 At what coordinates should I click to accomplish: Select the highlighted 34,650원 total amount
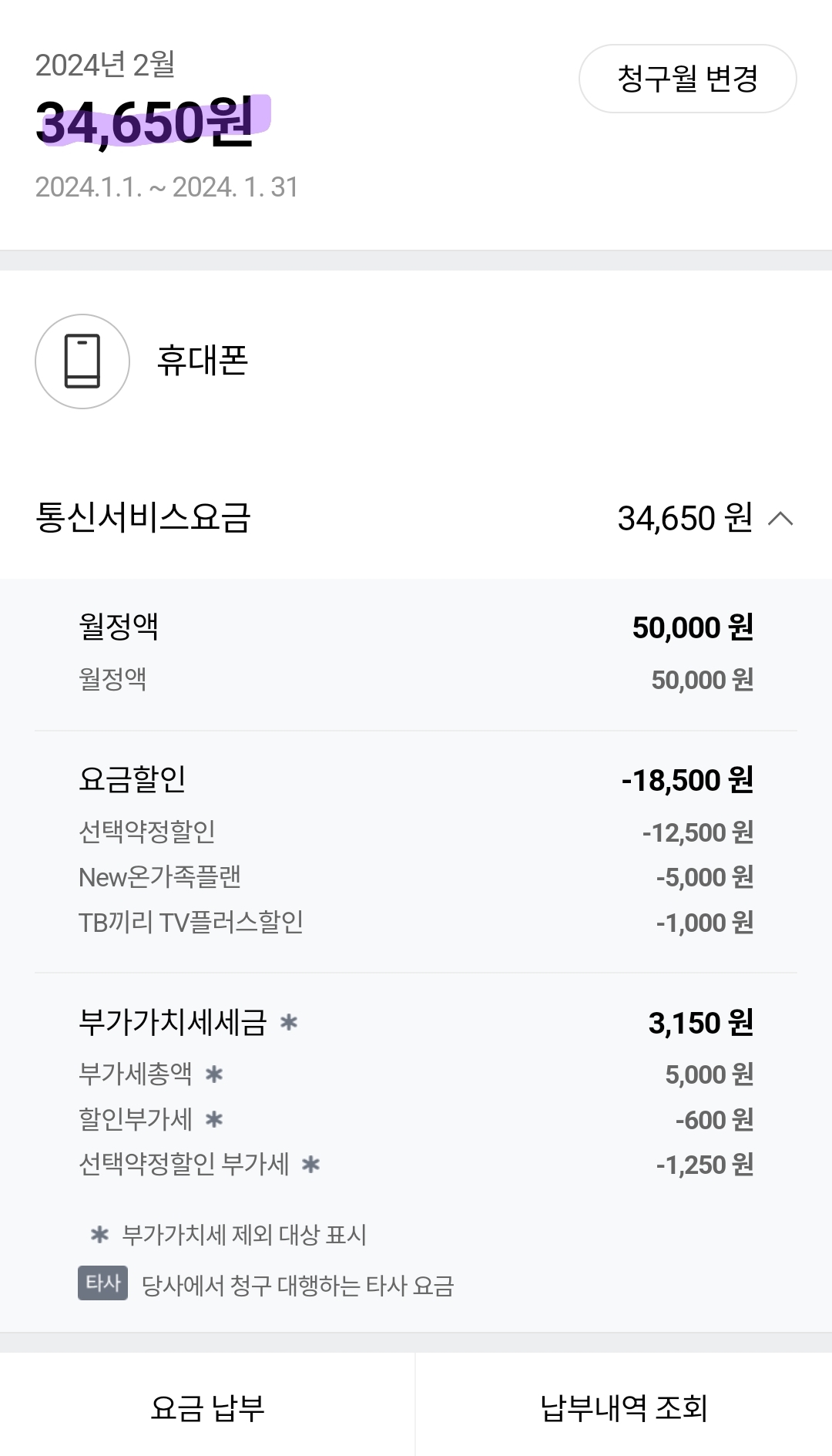tap(146, 123)
